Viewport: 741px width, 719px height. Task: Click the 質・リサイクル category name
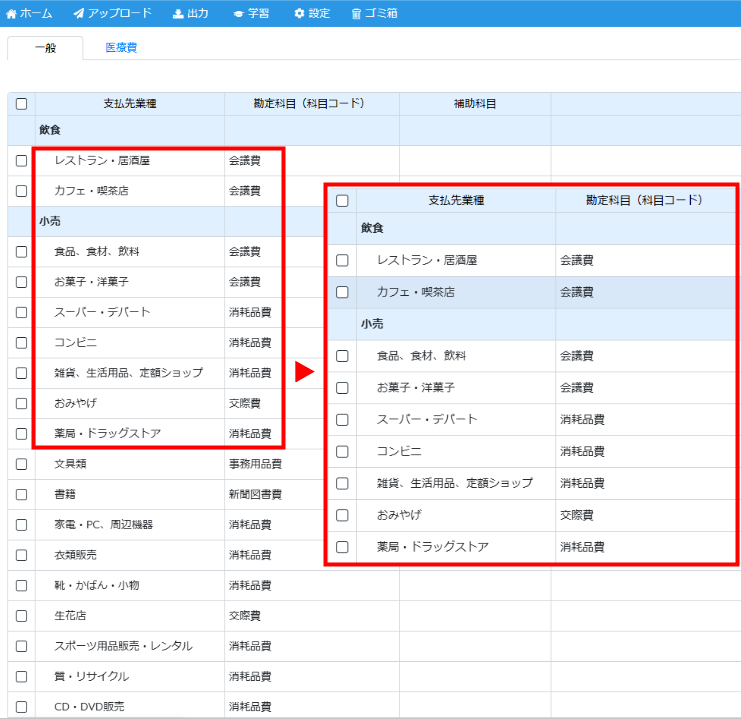[x=92, y=676]
